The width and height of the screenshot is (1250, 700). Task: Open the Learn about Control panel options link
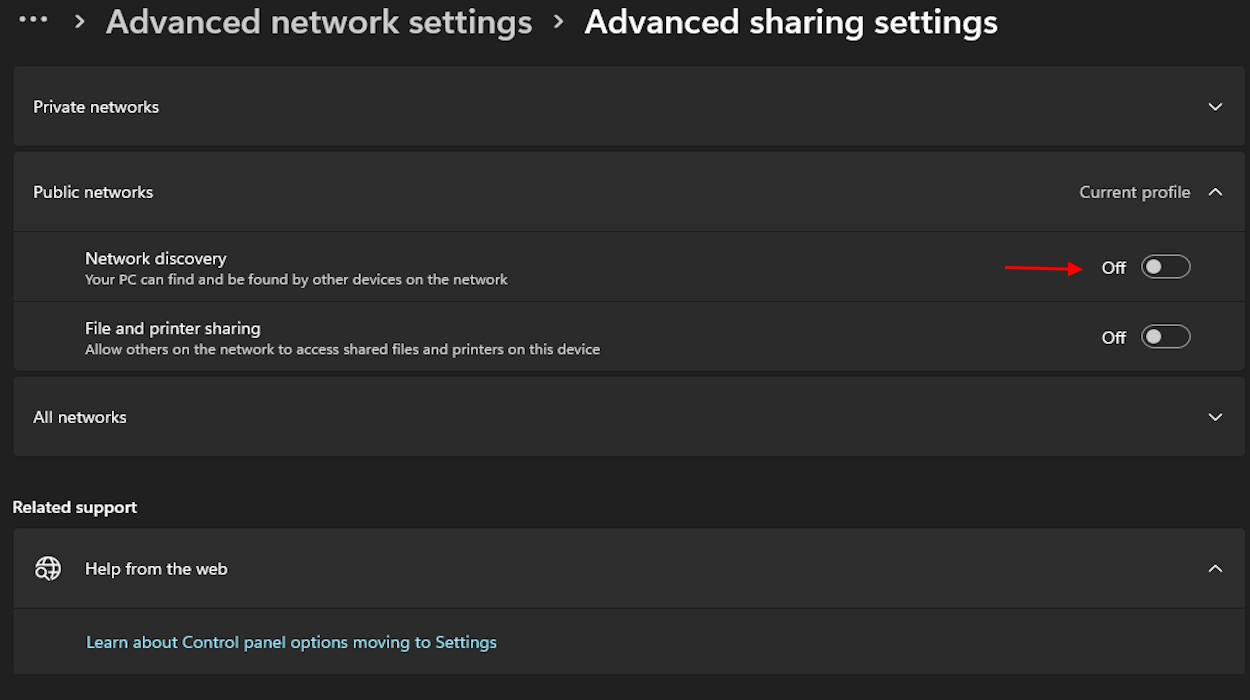coord(291,641)
